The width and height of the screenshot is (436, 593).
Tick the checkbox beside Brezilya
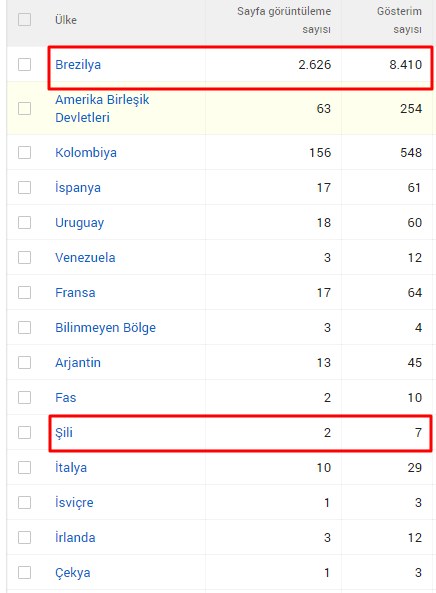point(25,64)
